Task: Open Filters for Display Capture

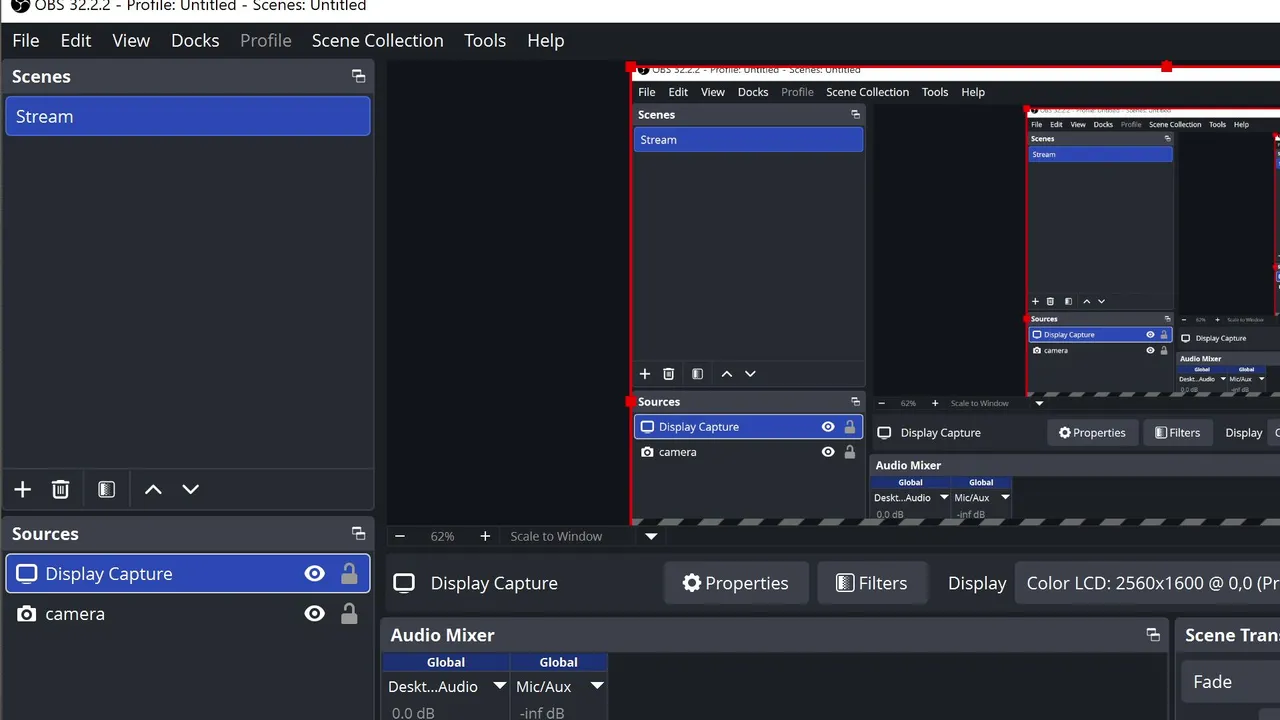Action: [x=871, y=583]
